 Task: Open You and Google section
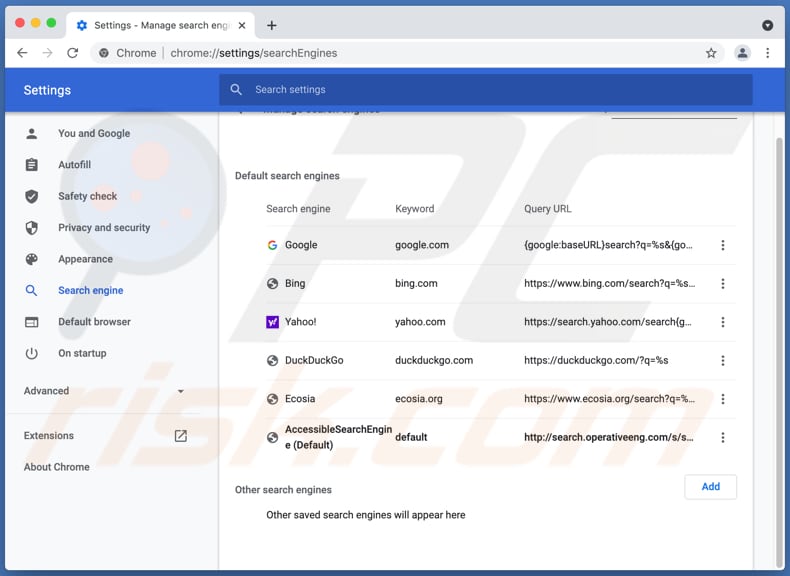tap(94, 134)
